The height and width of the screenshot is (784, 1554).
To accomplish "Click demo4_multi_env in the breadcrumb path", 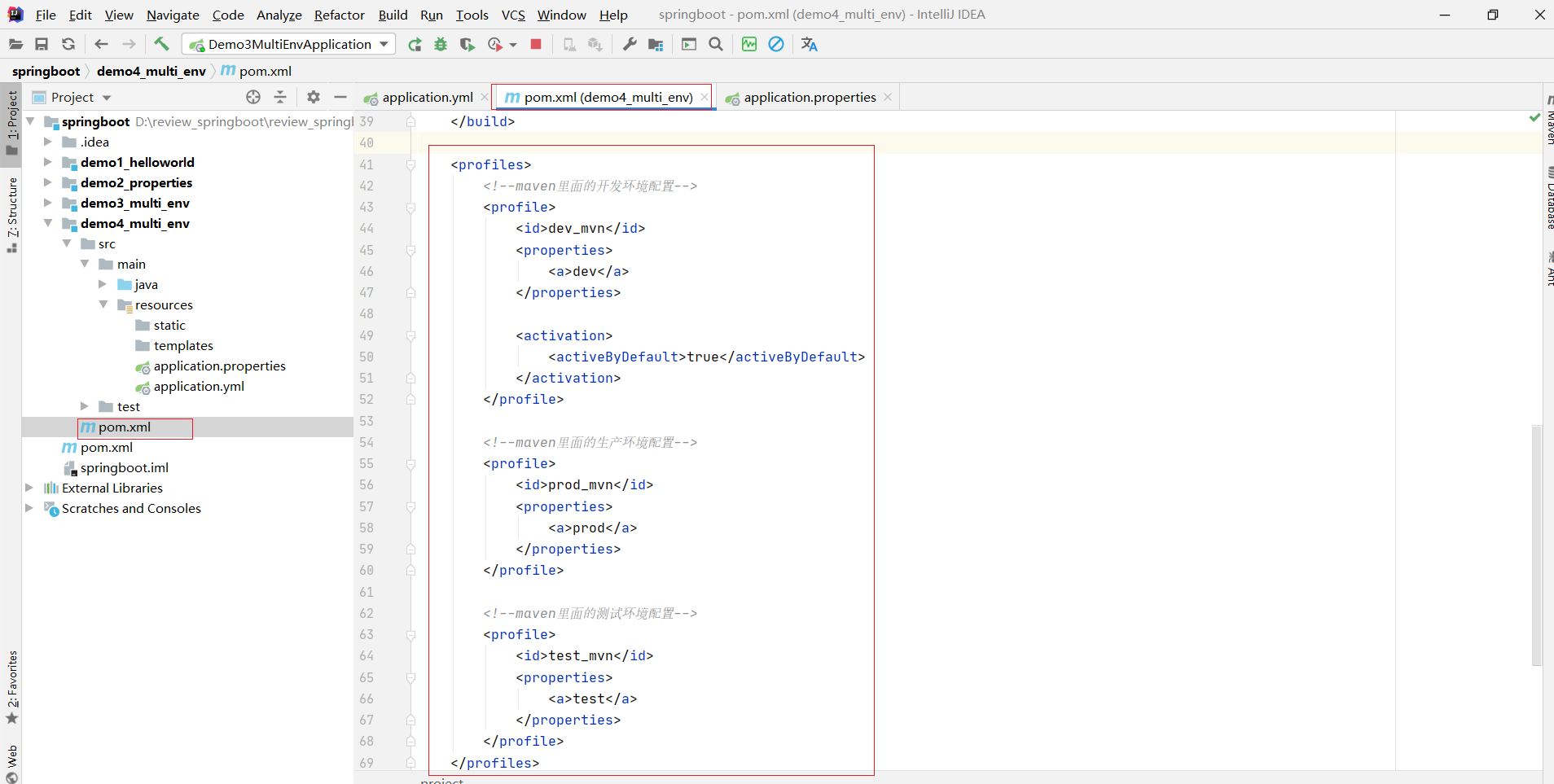I will (x=151, y=71).
